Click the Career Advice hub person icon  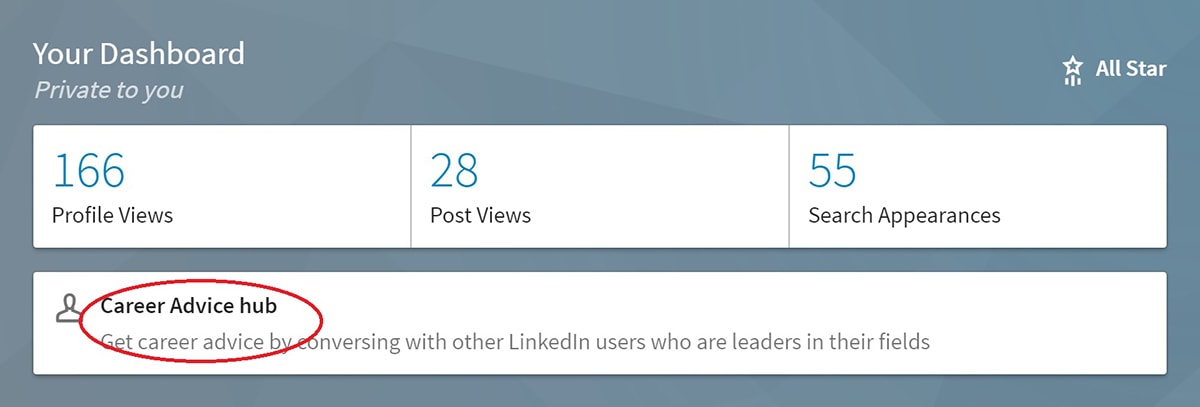[x=69, y=308]
